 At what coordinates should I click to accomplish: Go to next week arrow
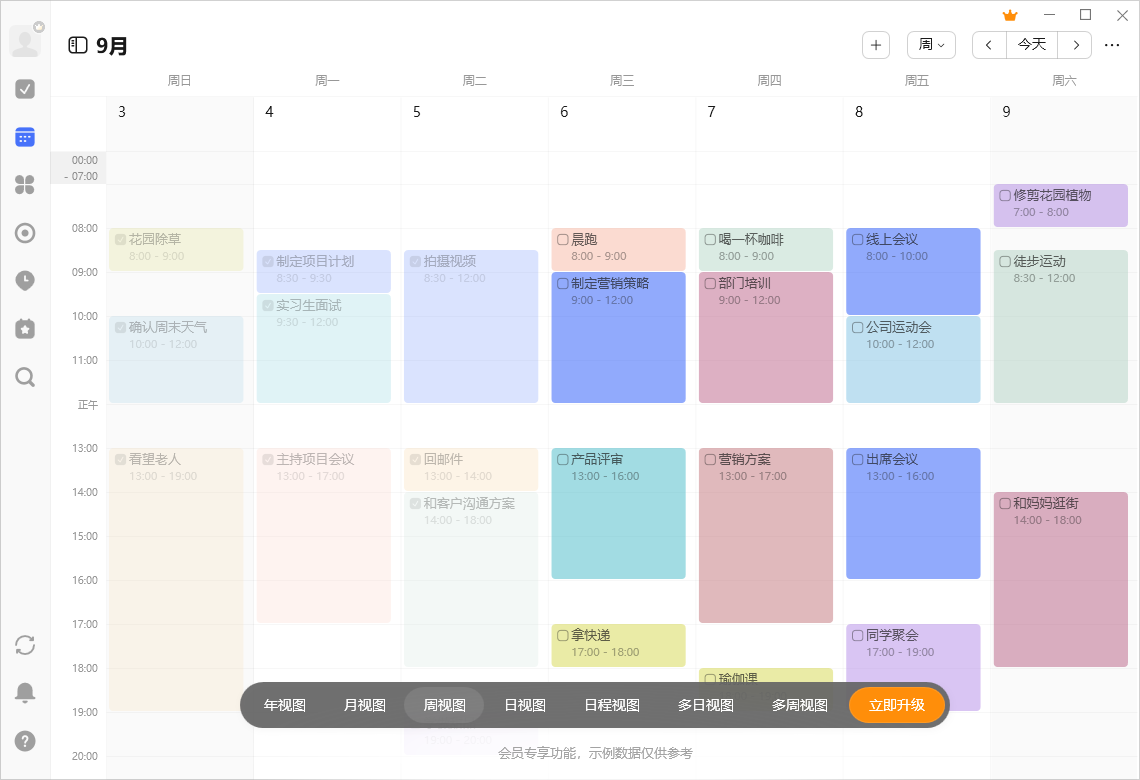[x=1075, y=45]
